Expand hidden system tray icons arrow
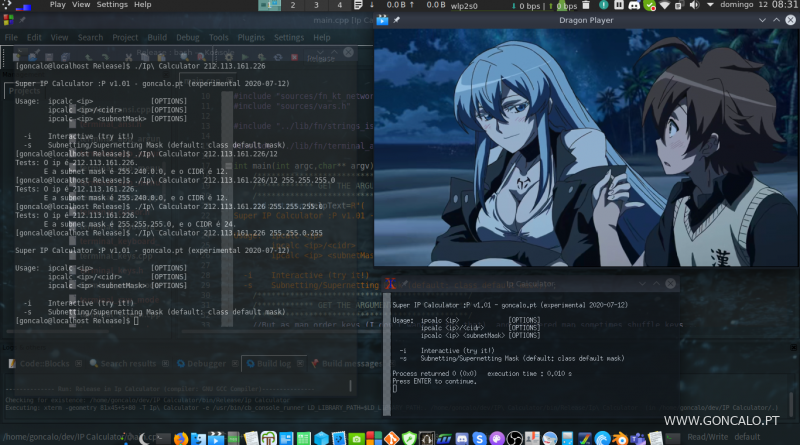Viewport: 800px width, 445px height. [x=710, y=5]
